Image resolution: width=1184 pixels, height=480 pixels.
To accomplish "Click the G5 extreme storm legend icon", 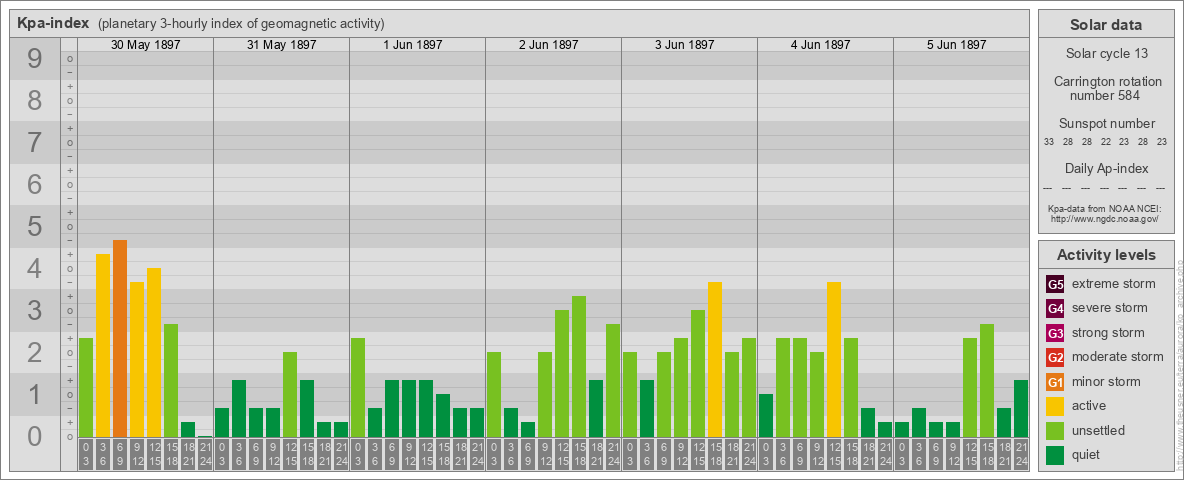I will (1055, 284).
